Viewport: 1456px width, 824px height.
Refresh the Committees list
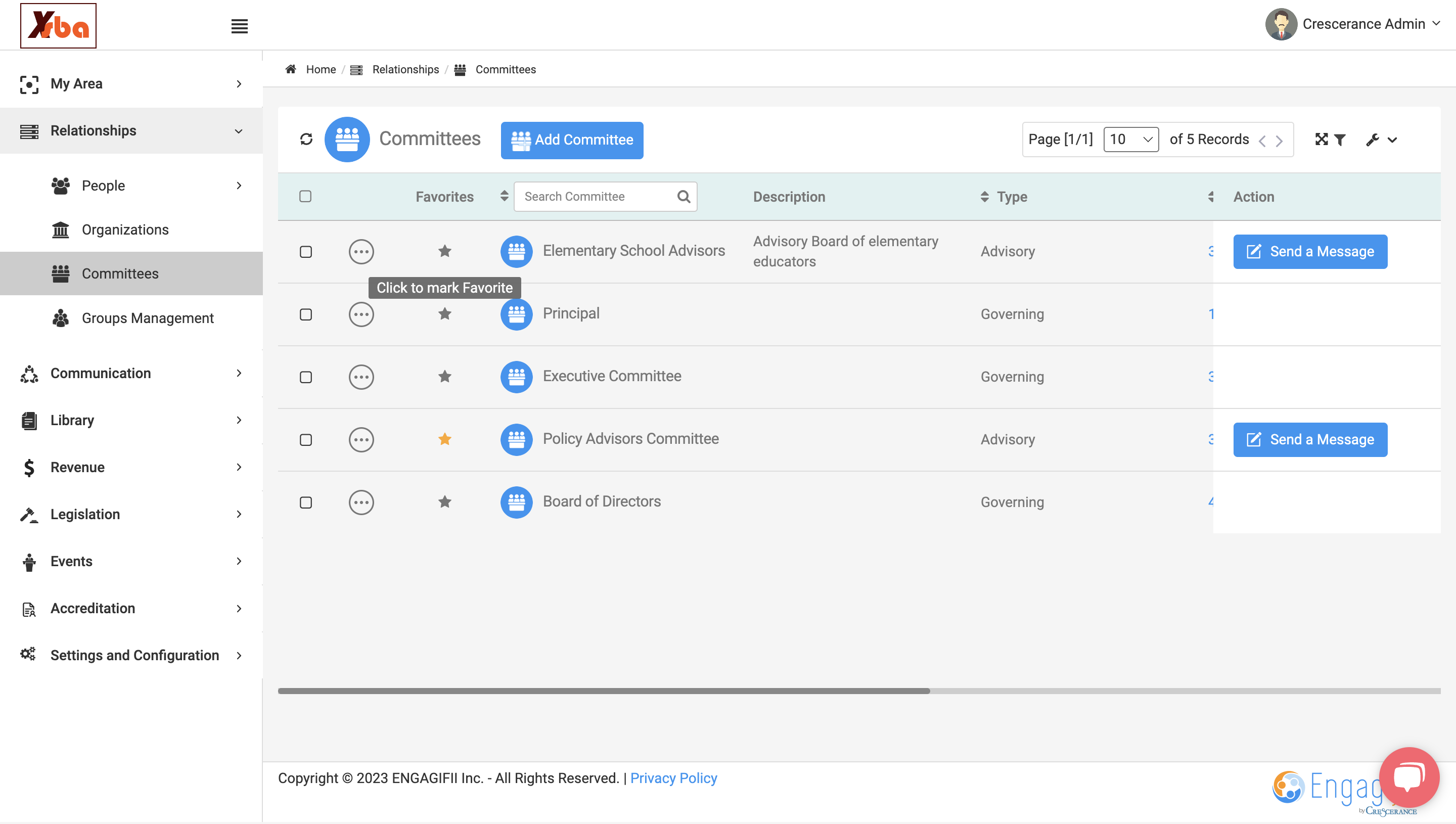click(306, 139)
